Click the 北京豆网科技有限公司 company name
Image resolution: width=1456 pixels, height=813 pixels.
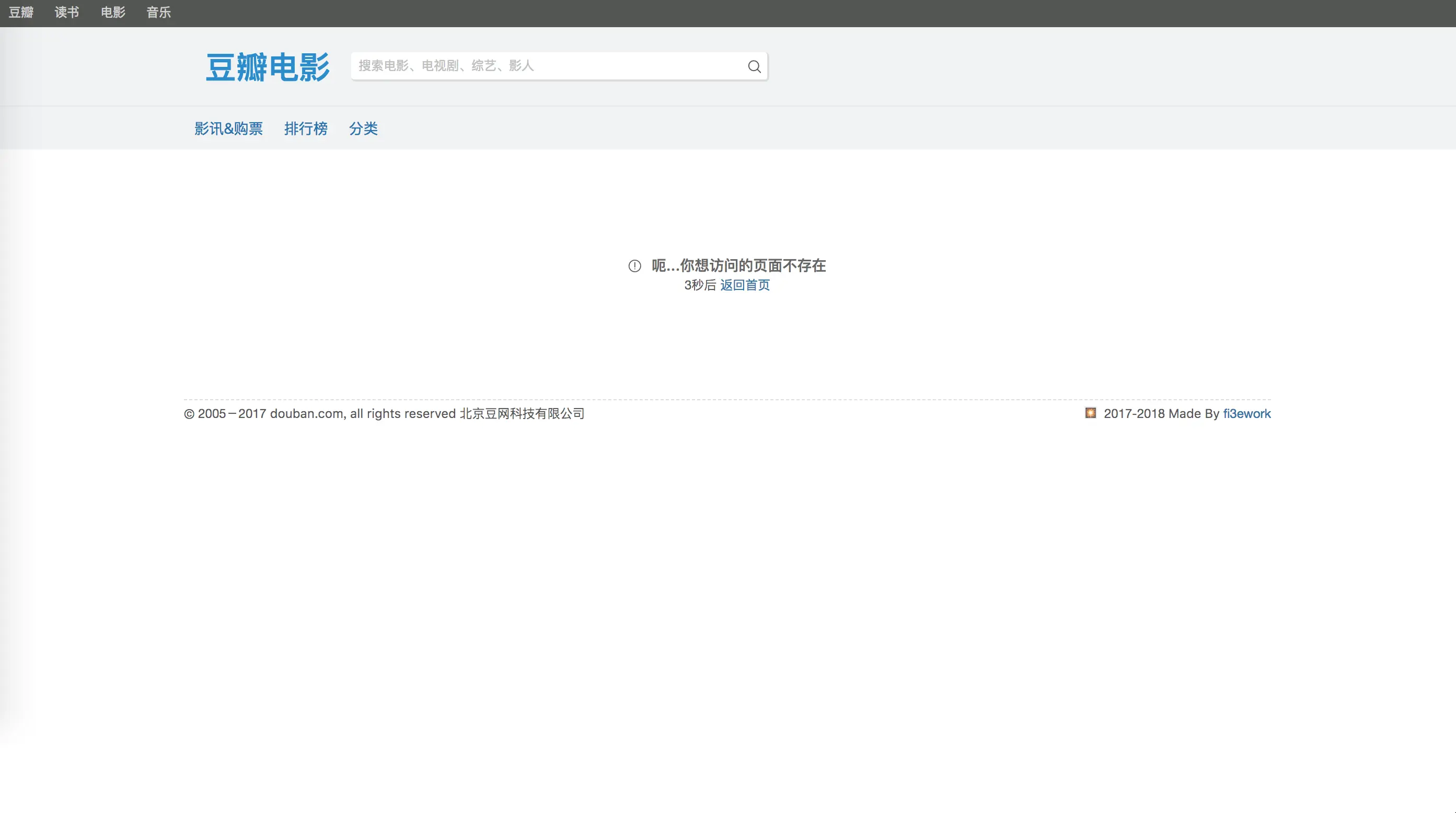click(522, 414)
